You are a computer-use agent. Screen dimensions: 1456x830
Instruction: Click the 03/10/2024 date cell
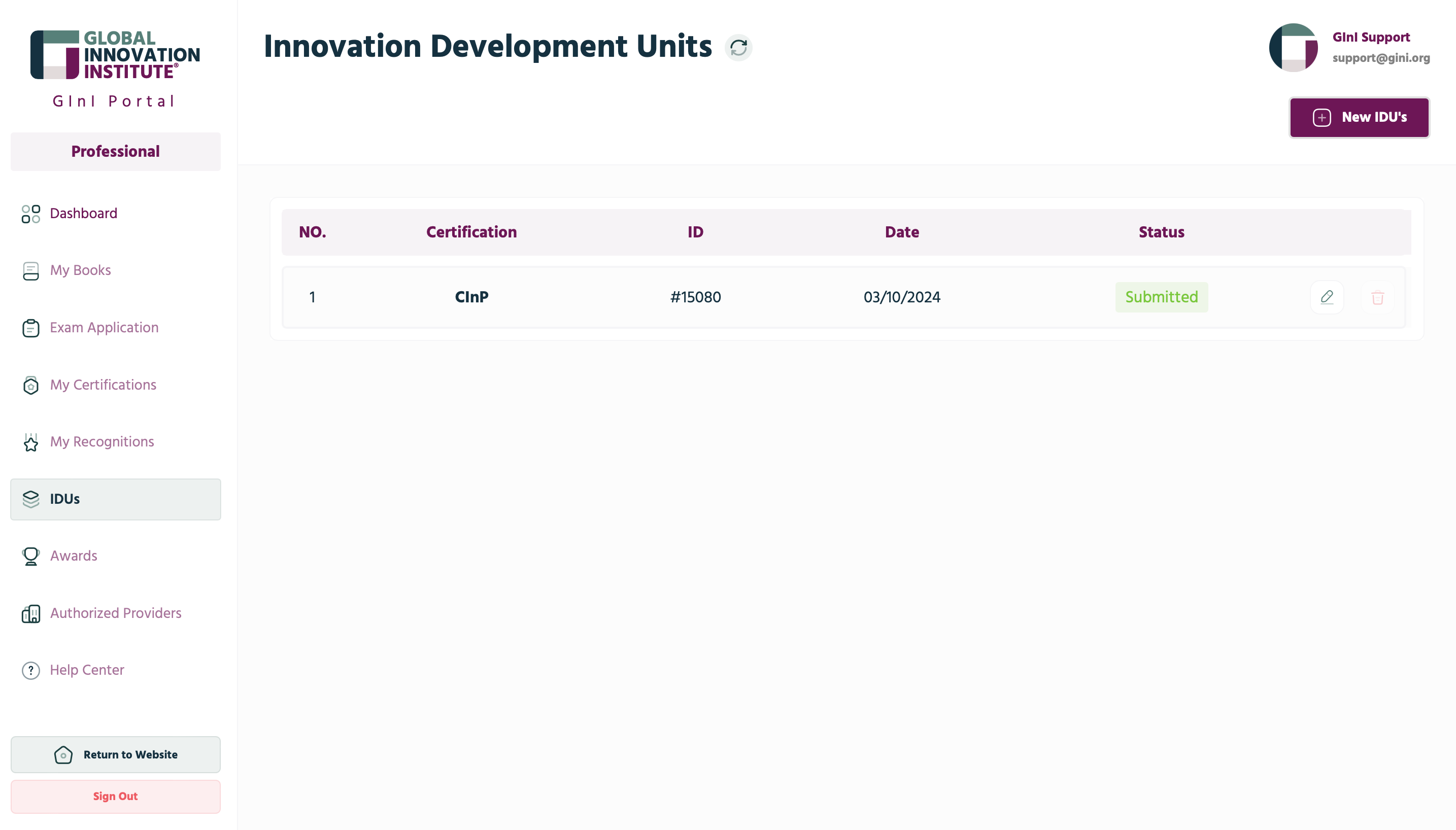[x=902, y=297]
